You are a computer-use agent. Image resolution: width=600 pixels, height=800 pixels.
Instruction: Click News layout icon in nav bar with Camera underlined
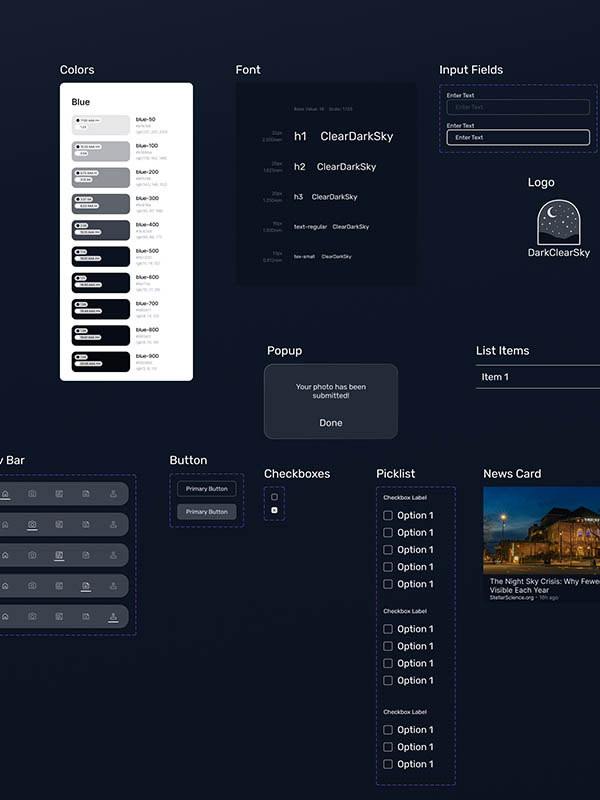(x=59, y=524)
